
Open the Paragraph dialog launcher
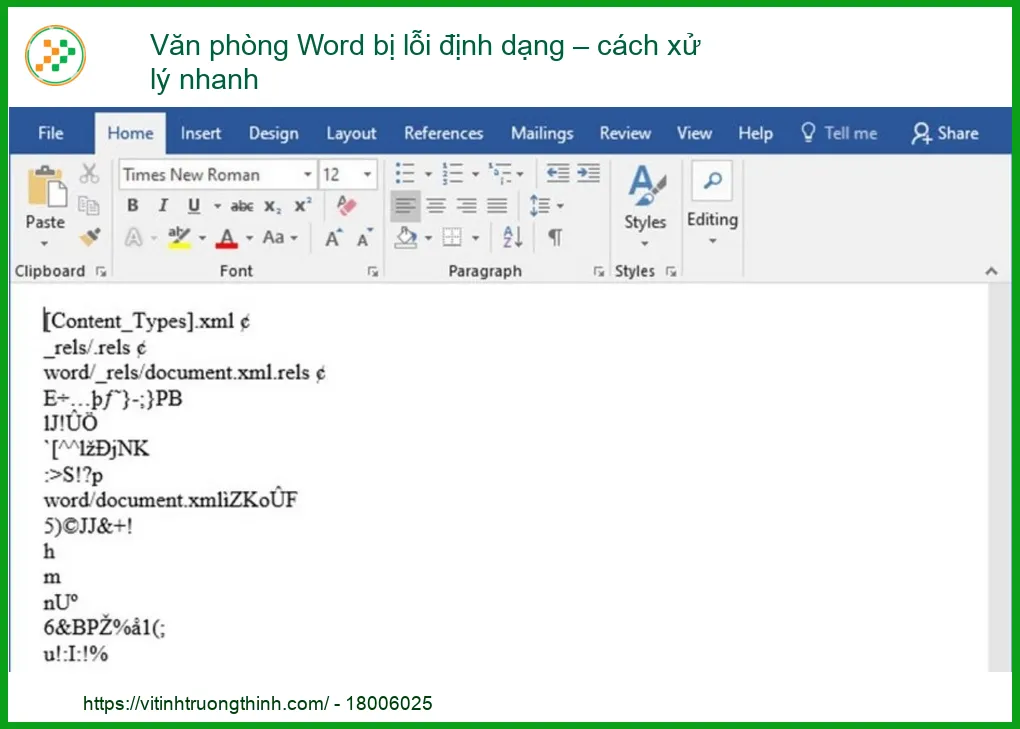click(x=598, y=272)
